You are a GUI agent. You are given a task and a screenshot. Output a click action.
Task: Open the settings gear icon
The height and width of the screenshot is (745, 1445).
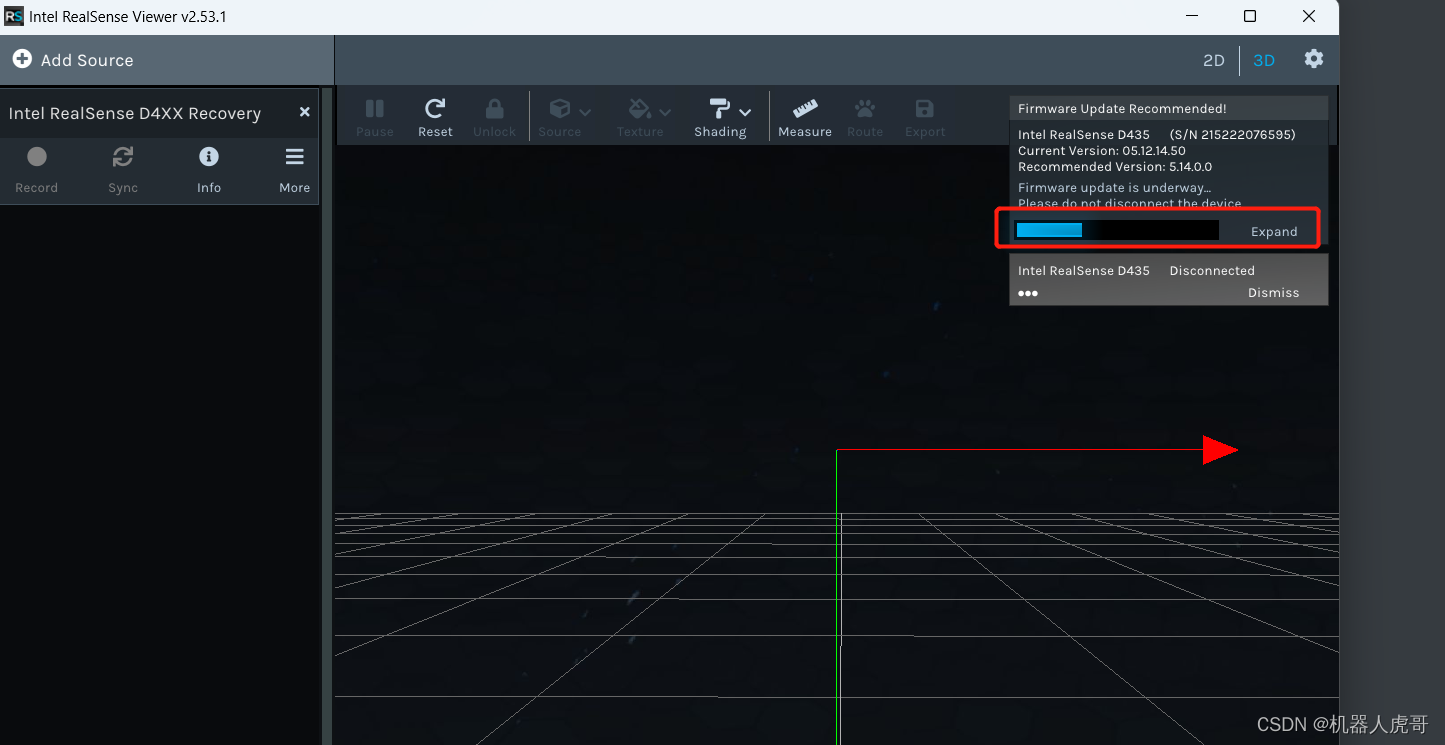pos(1314,59)
